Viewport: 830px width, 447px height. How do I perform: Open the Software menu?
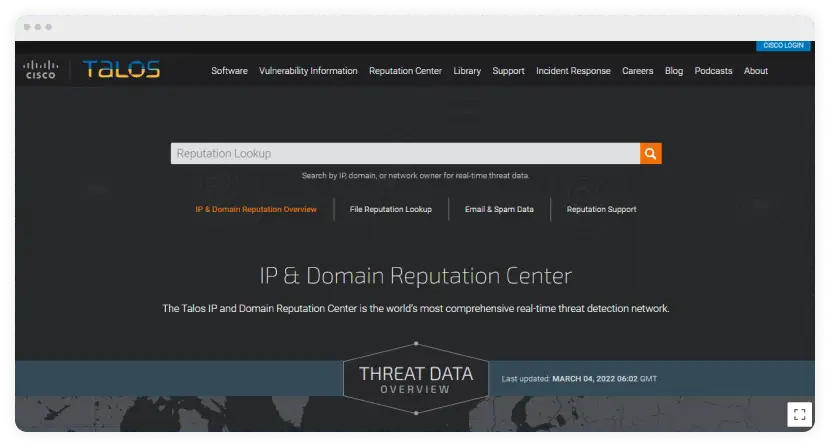pyautogui.click(x=229, y=70)
